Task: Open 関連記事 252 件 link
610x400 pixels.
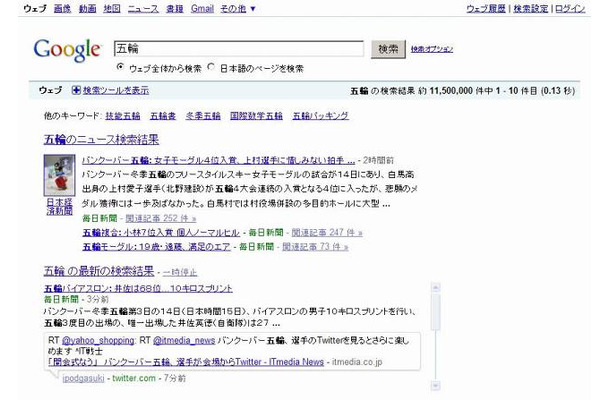Action: pos(161,218)
